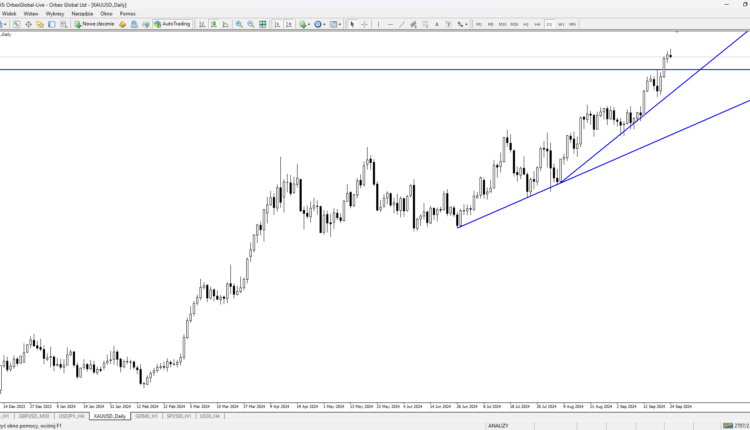This screenshot has width=750, height=430.
Task: Select the arrow cursor tool
Action: click(x=352, y=24)
